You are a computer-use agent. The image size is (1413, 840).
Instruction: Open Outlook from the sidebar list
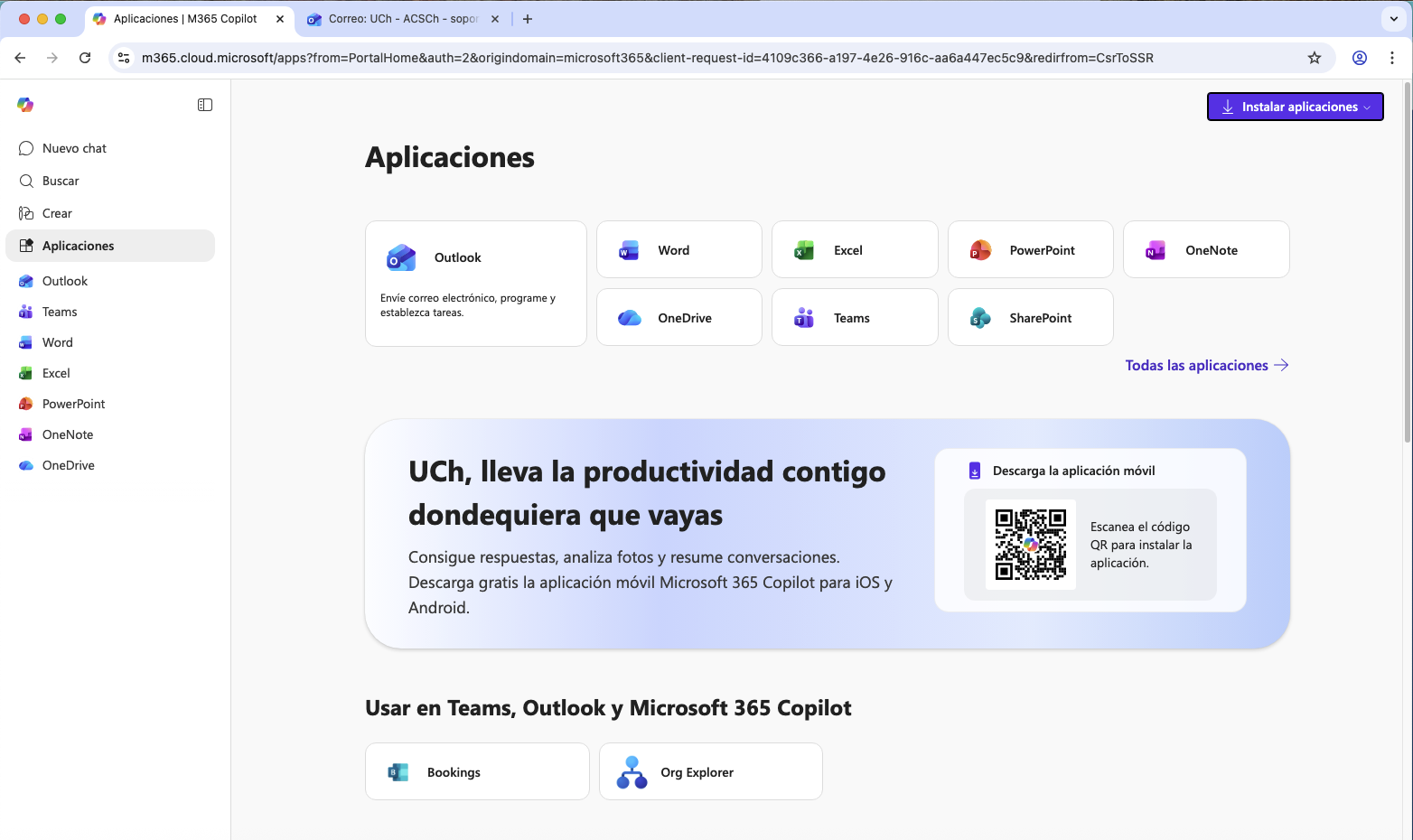[110, 281]
